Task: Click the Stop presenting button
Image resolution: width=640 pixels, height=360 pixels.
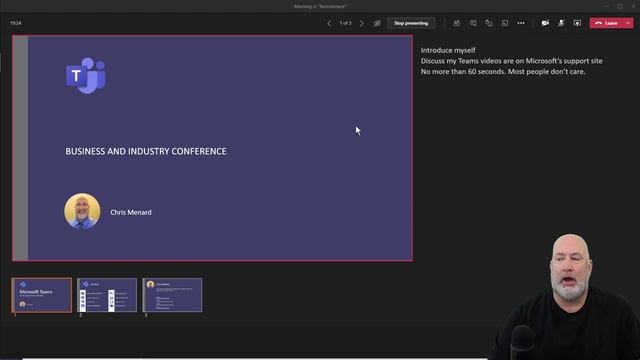Action: 411,23
